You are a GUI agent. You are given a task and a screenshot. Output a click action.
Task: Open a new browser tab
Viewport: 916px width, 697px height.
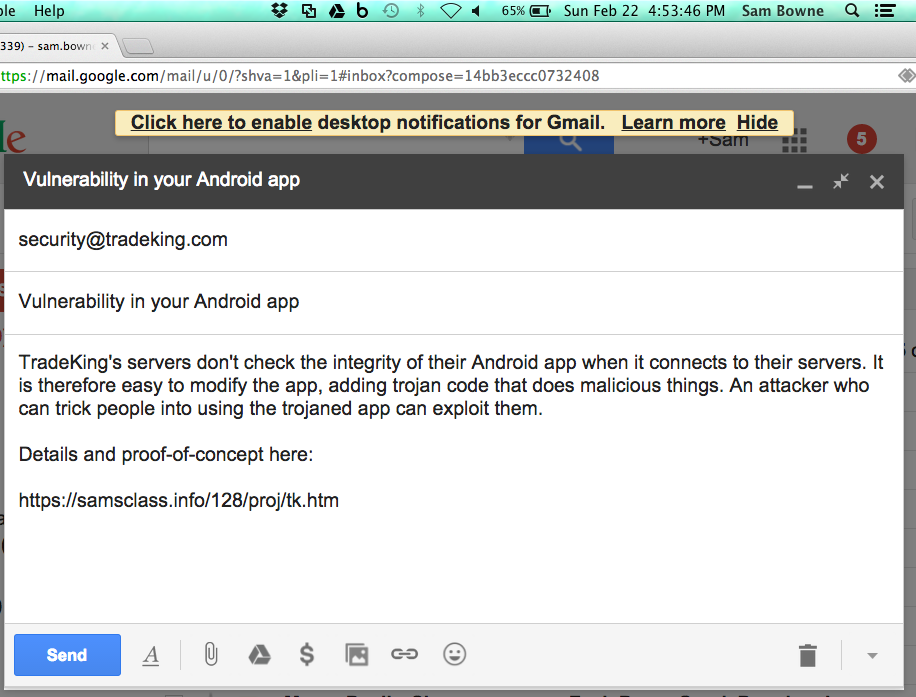click(137, 46)
